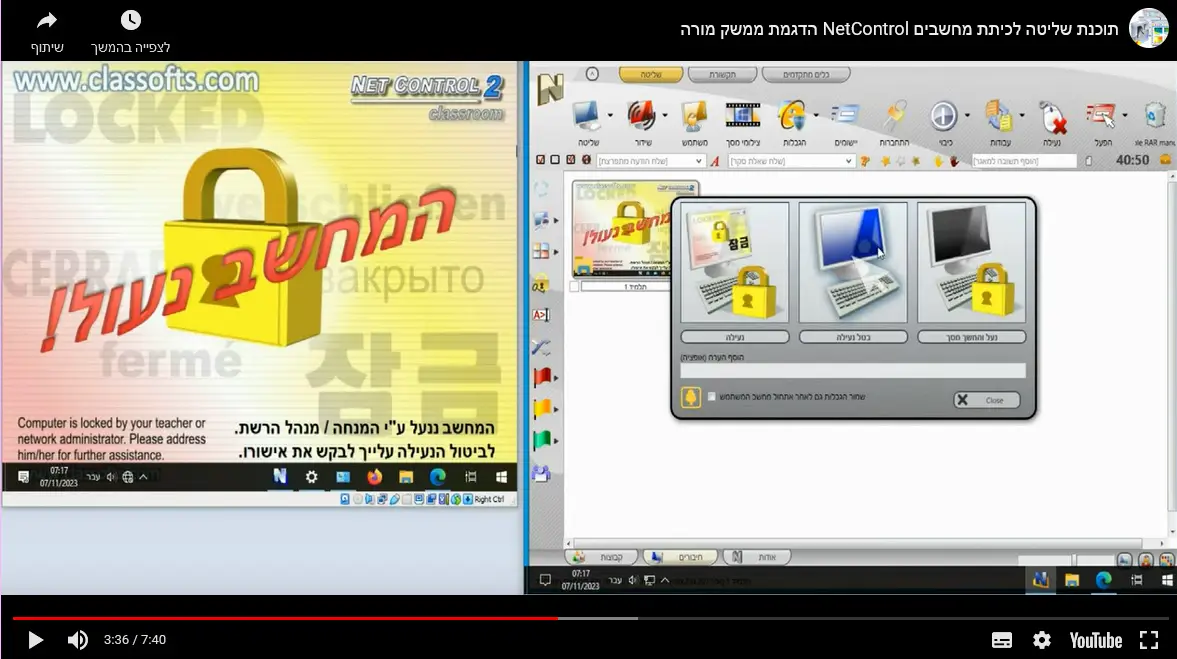Open the הגבלות restrictions dropdown arrow
Image resolution: width=1177 pixels, height=659 pixels.
point(816,116)
